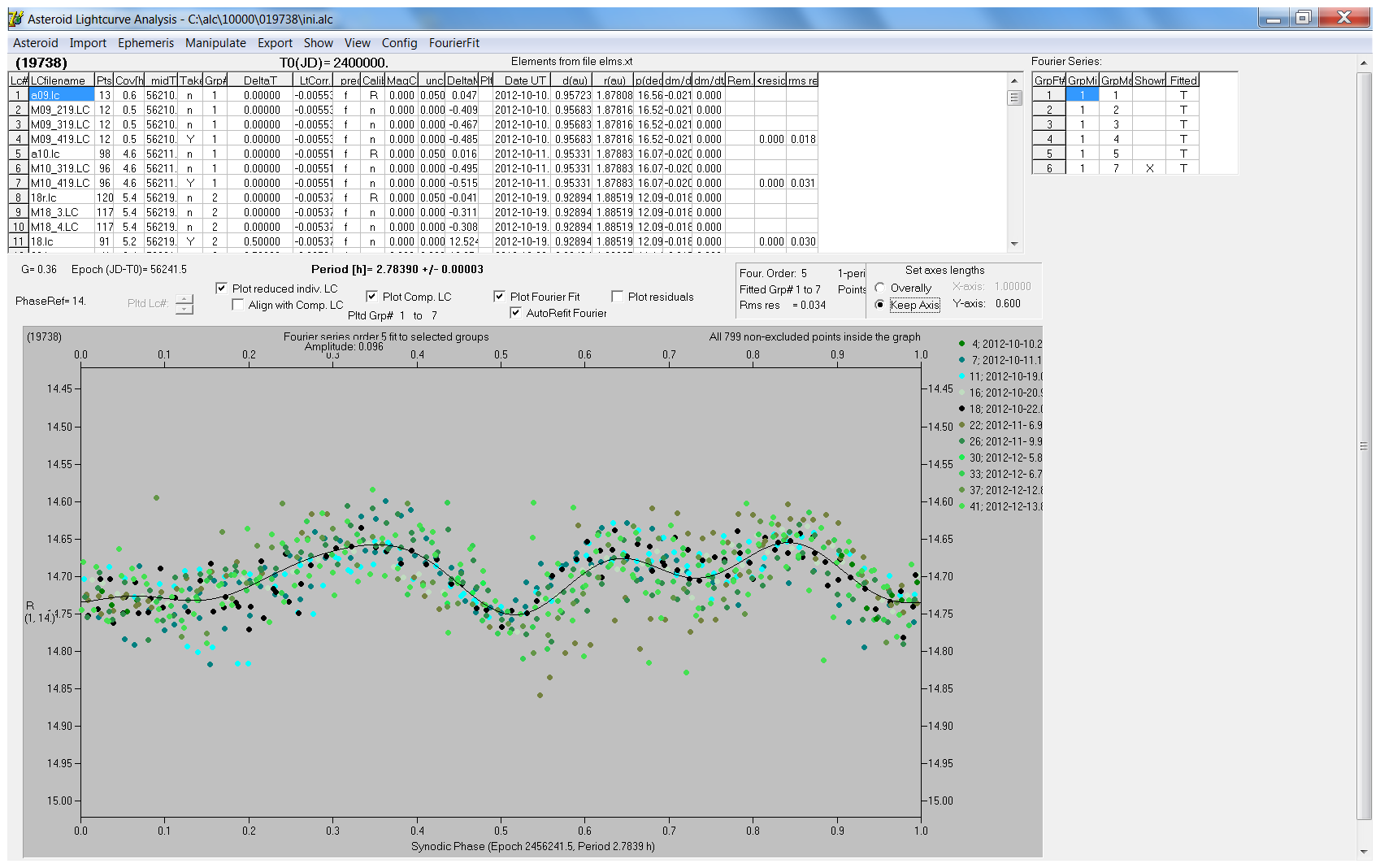Click the Four. Order: 5 label

tap(773, 273)
